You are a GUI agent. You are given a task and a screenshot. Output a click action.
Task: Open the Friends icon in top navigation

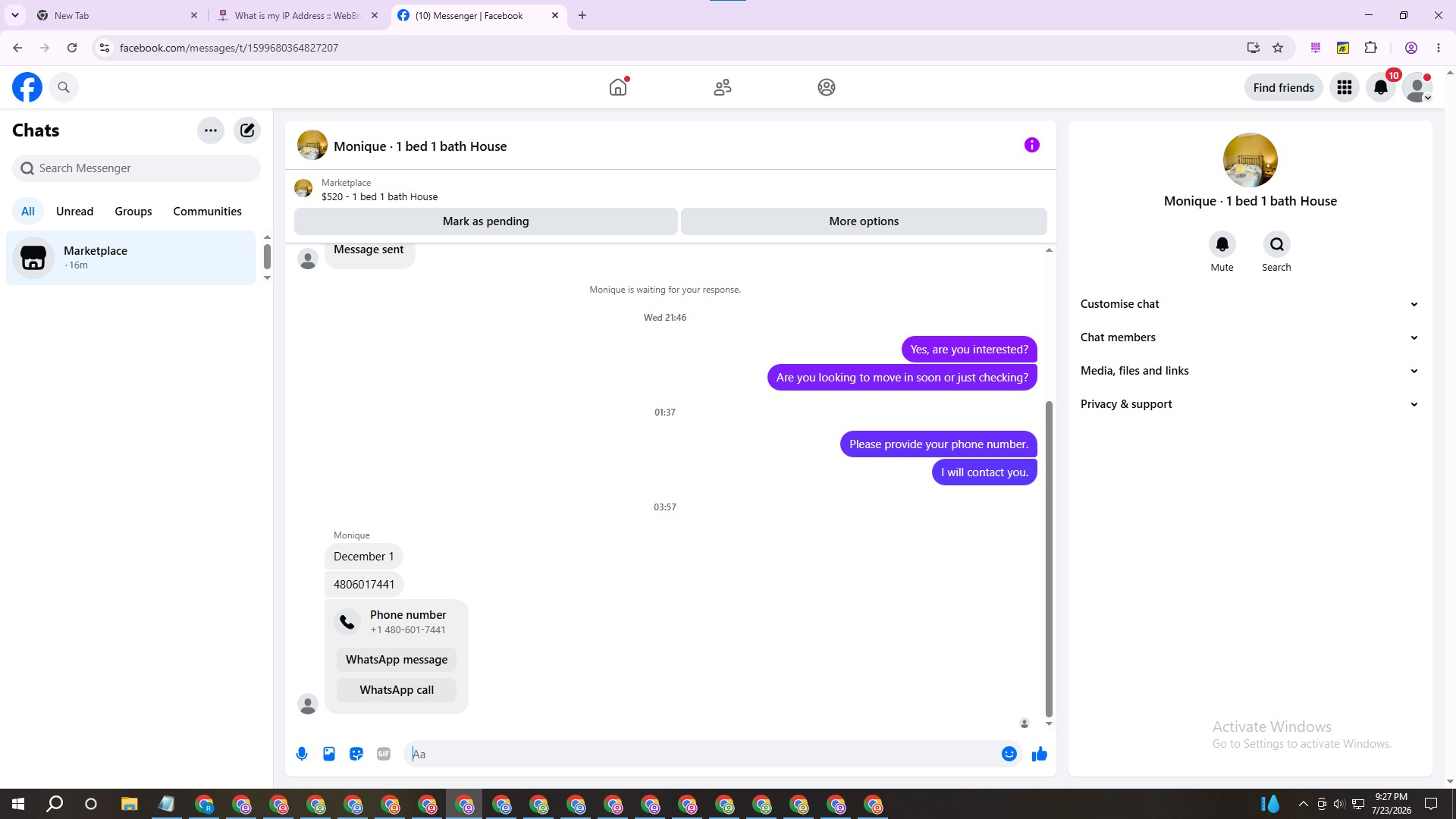point(723,87)
